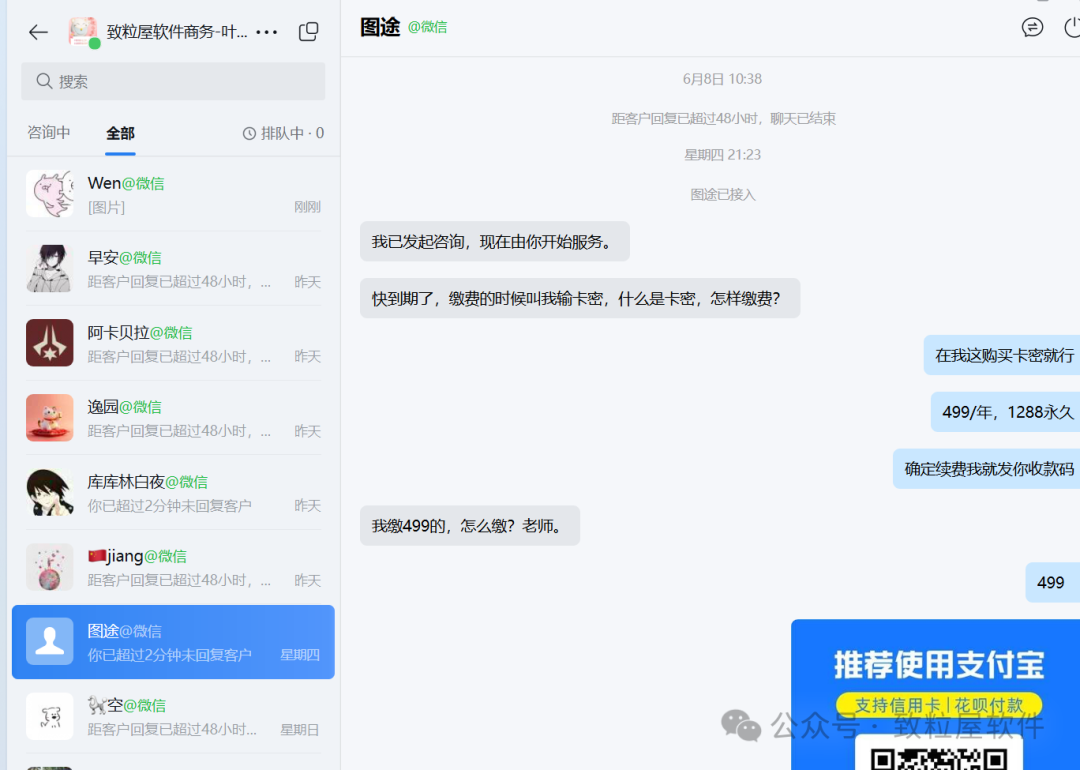This screenshot has width=1080, height=770.
Task: Click 阿卡贝拉's dark red emblem avatar
Action: (x=50, y=343)
